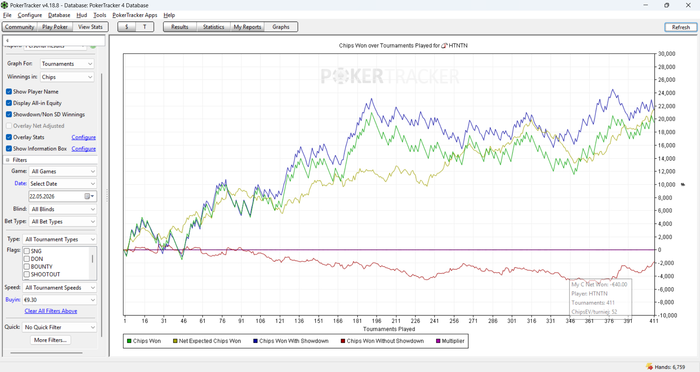700x372 pixels.
Task: Click the Refresh button
Action: pos(680,27)
